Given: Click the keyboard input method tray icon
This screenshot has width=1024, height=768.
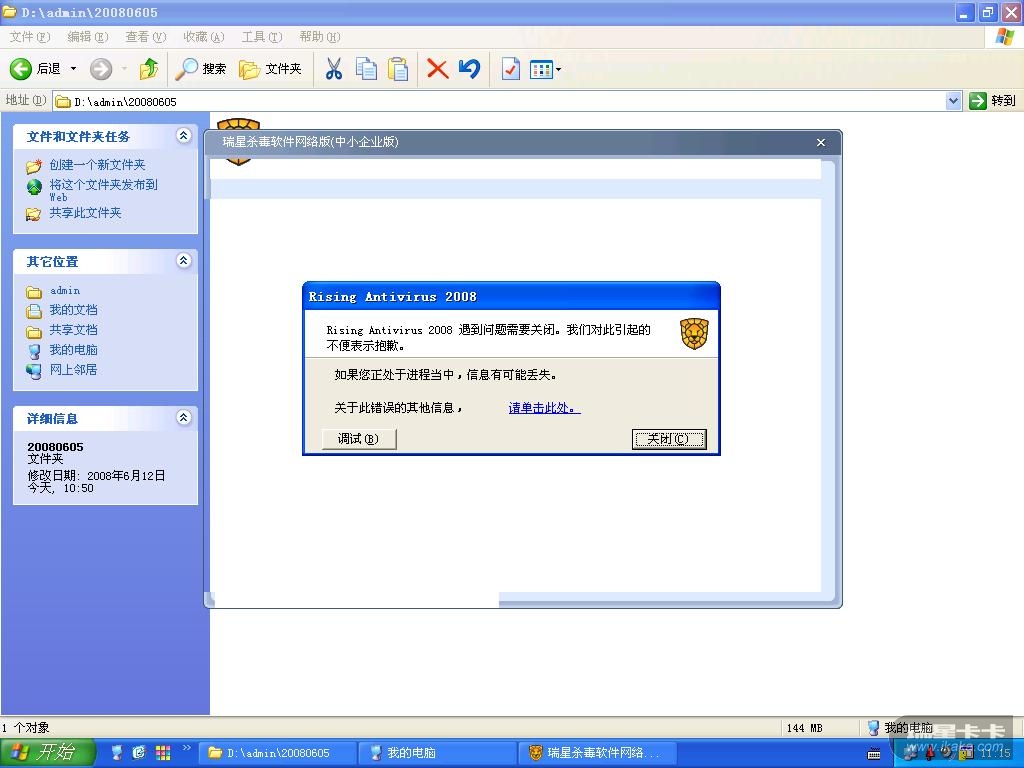Looking at the screenshot, I should 873,754.
